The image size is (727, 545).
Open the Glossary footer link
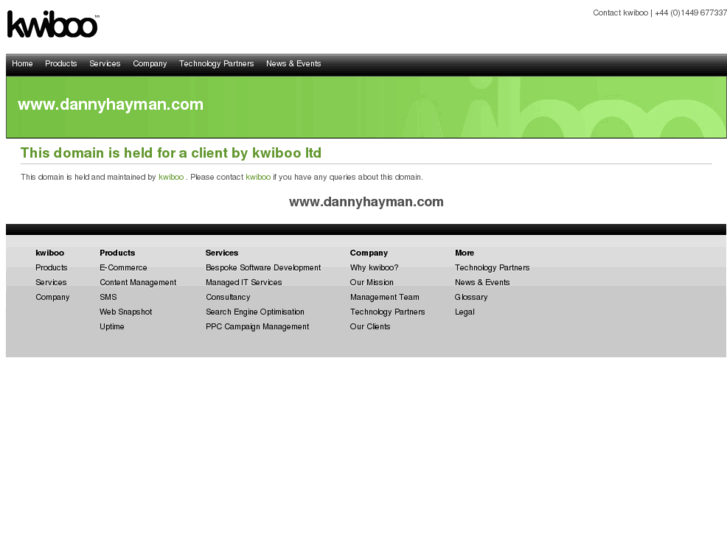point(471,297)
